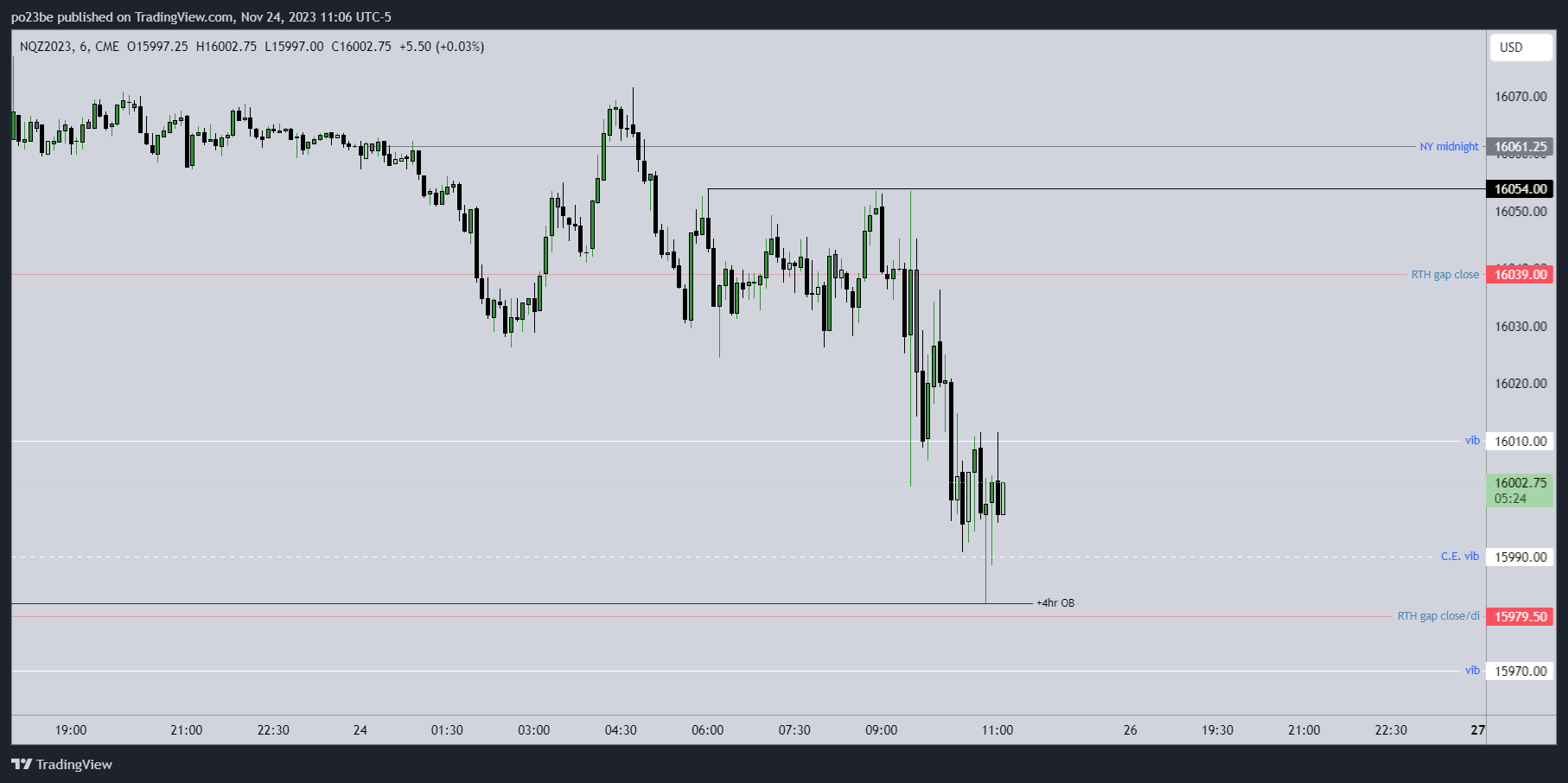The width and height of the screenshot is (1568, 783).
Task: Click the date 24 on time axis
Action: pos(360,730)
